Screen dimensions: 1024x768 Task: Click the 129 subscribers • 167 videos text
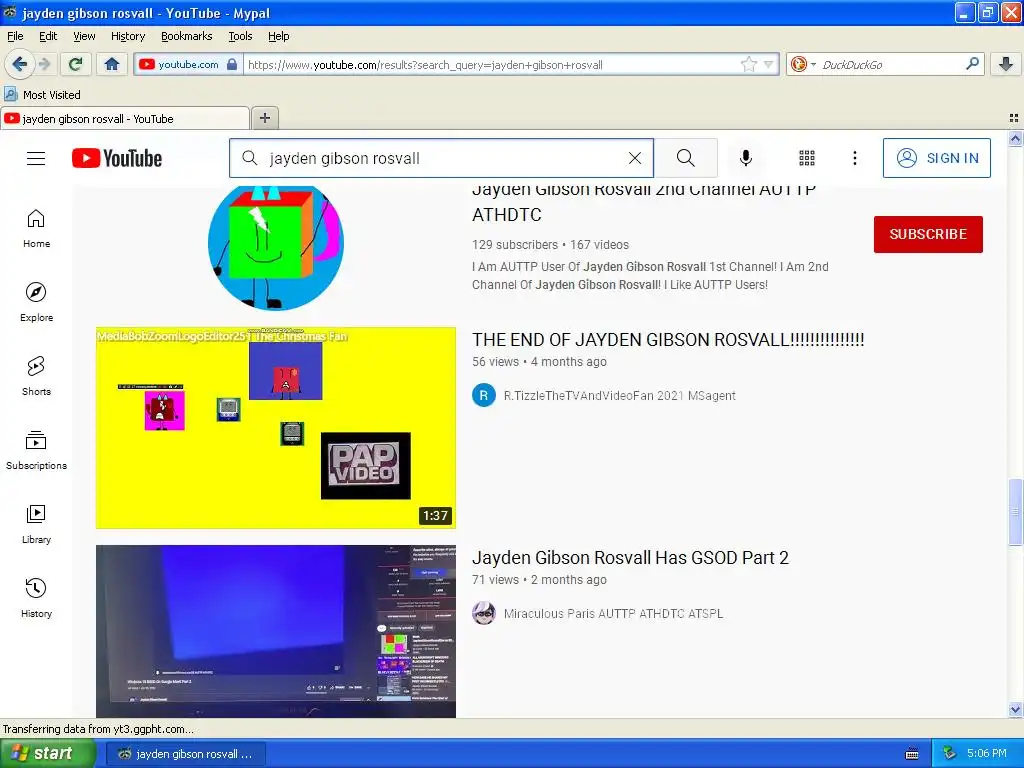click(550, 245)
